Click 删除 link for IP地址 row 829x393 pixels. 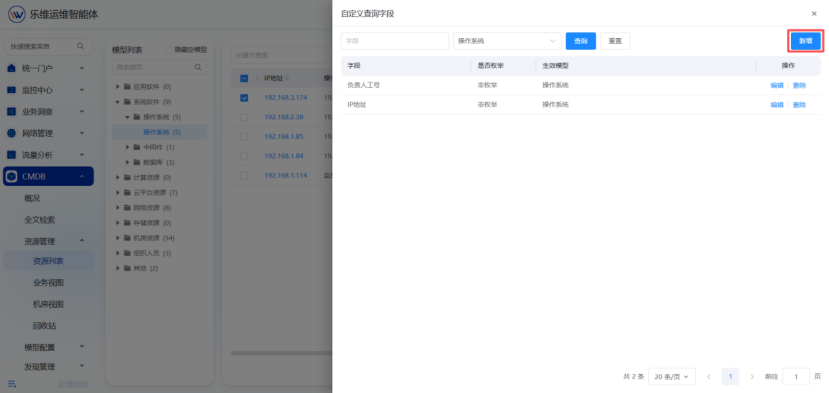click(799, 105)
